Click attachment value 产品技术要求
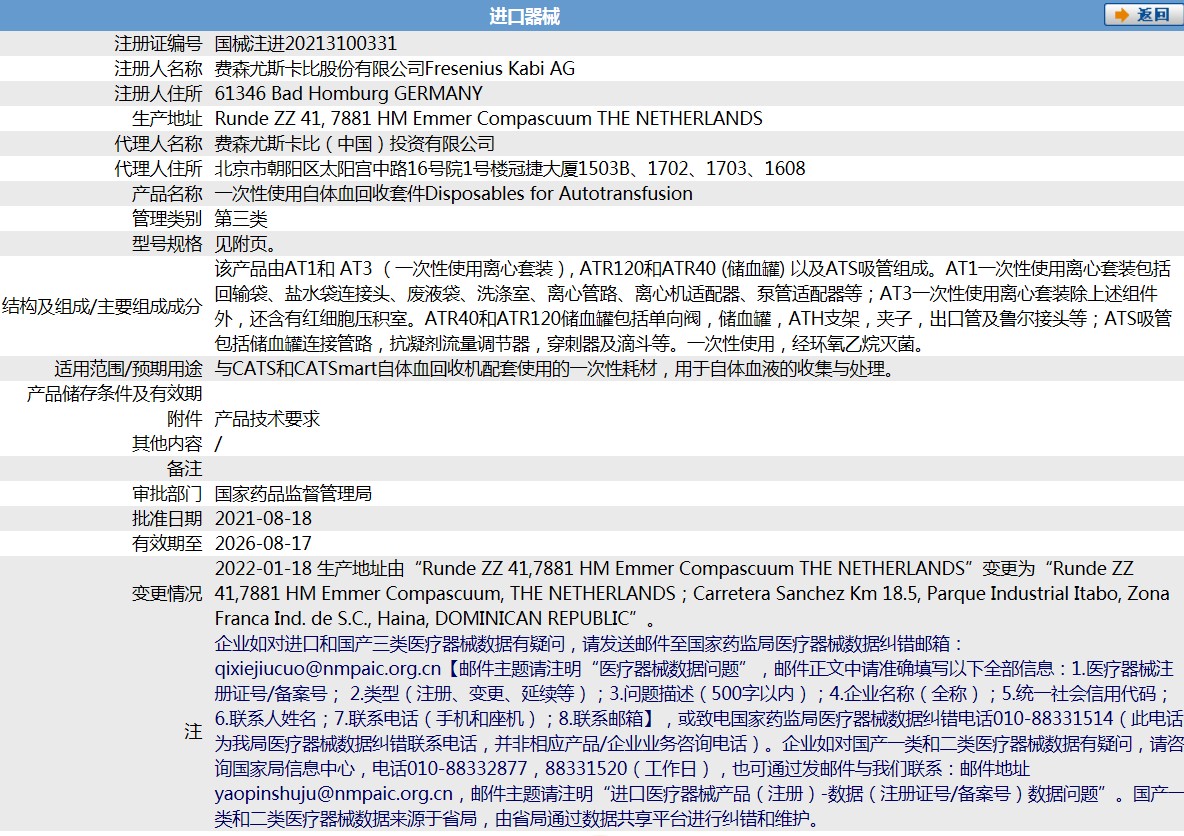 coord(267,418)
